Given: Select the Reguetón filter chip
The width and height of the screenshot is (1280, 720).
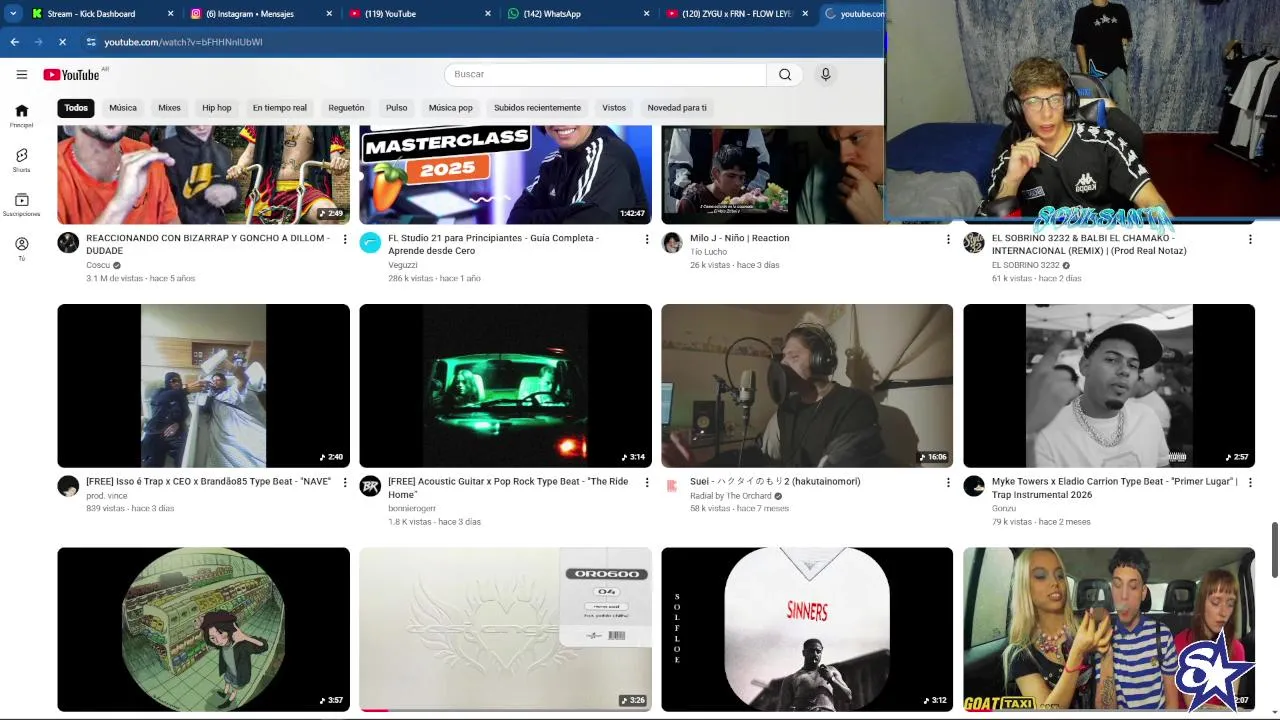Looking at the screenshot, I should point(346,108).
